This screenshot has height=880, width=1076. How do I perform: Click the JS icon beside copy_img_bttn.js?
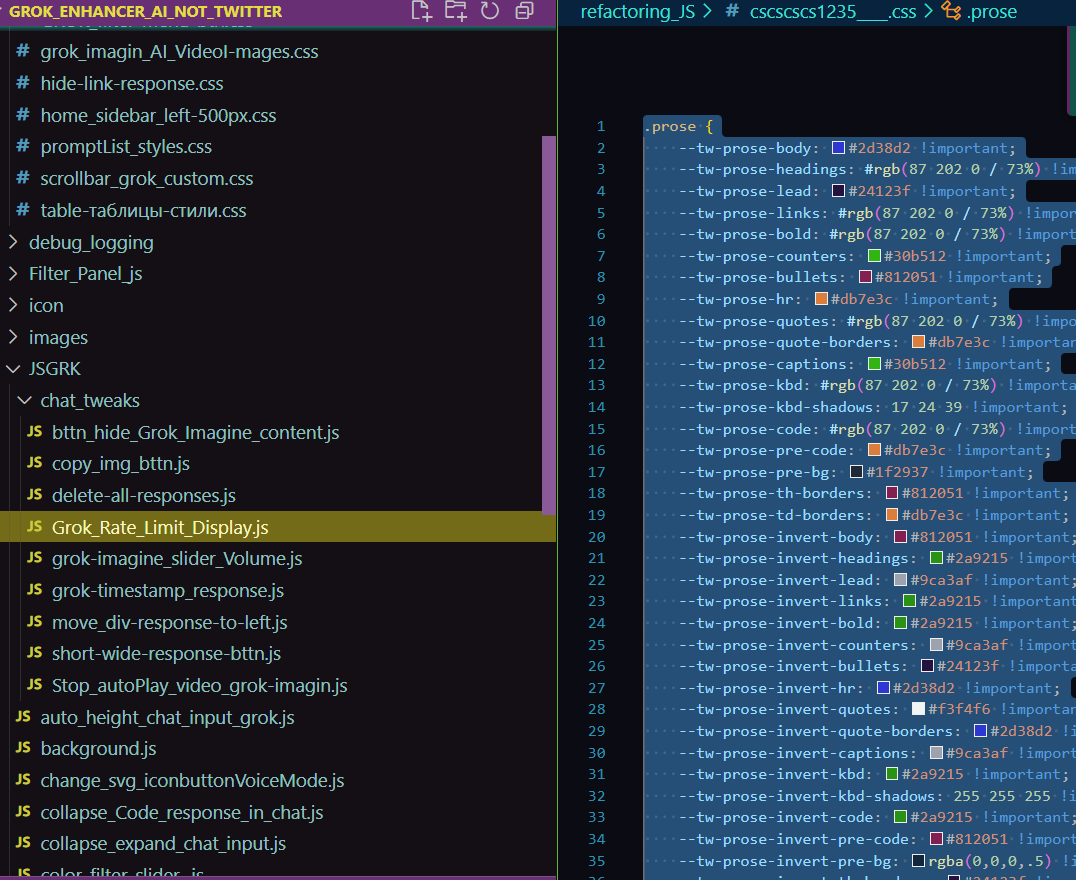34,463
